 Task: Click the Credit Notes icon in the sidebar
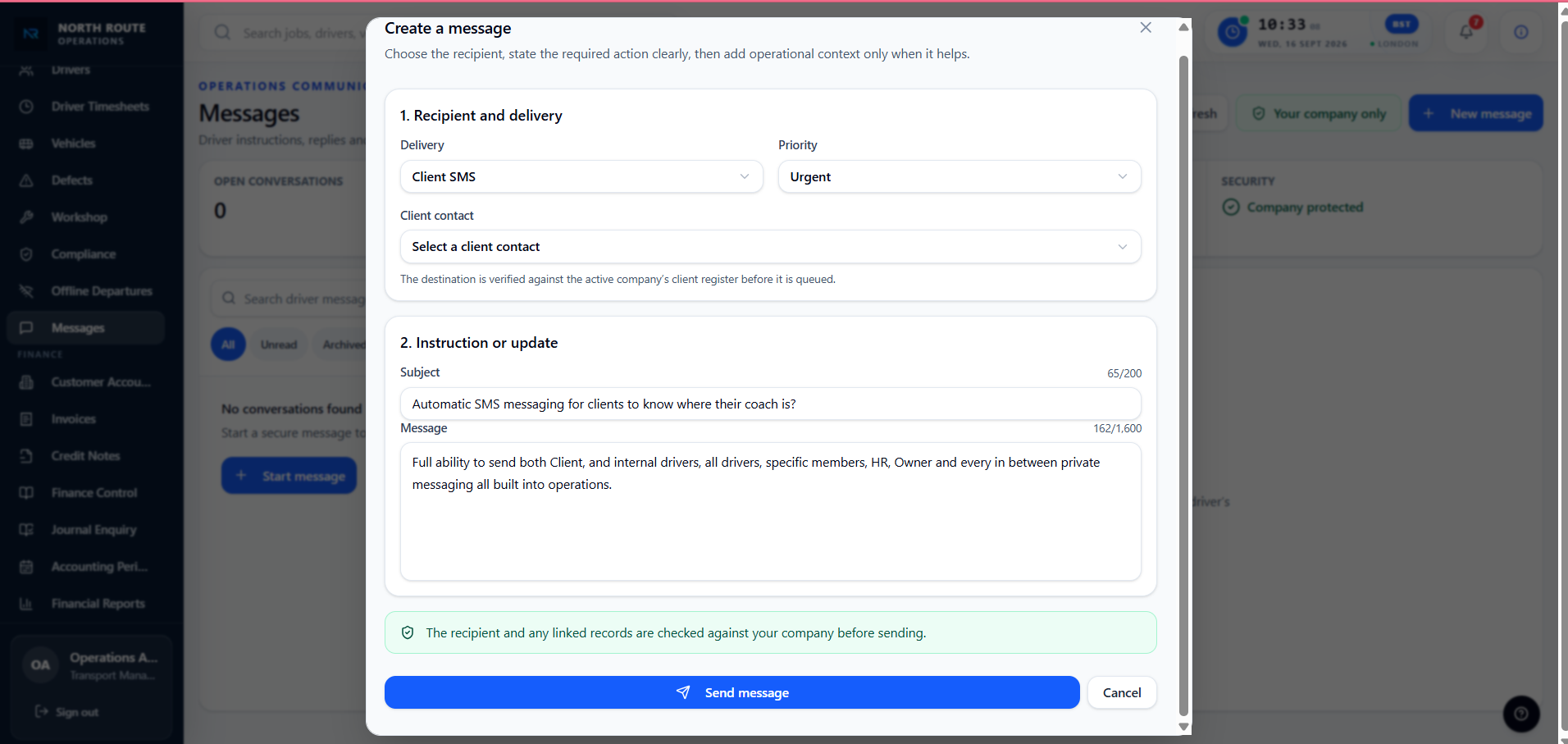coord(26,456)
